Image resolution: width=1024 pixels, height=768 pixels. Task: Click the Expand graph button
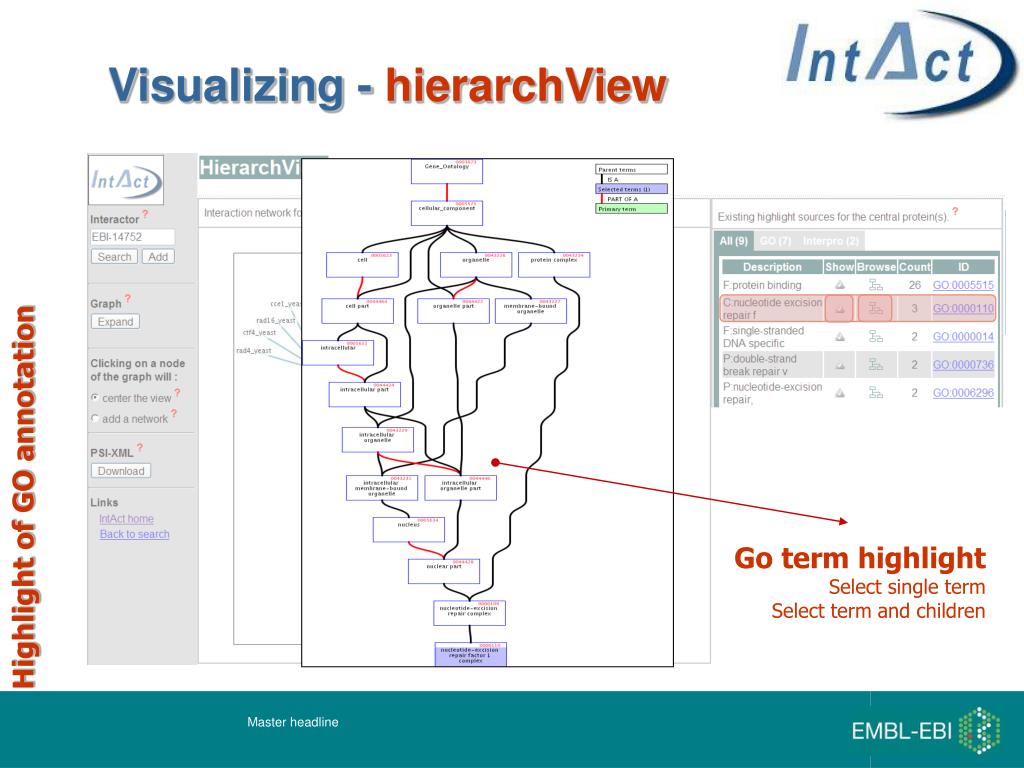115,321
